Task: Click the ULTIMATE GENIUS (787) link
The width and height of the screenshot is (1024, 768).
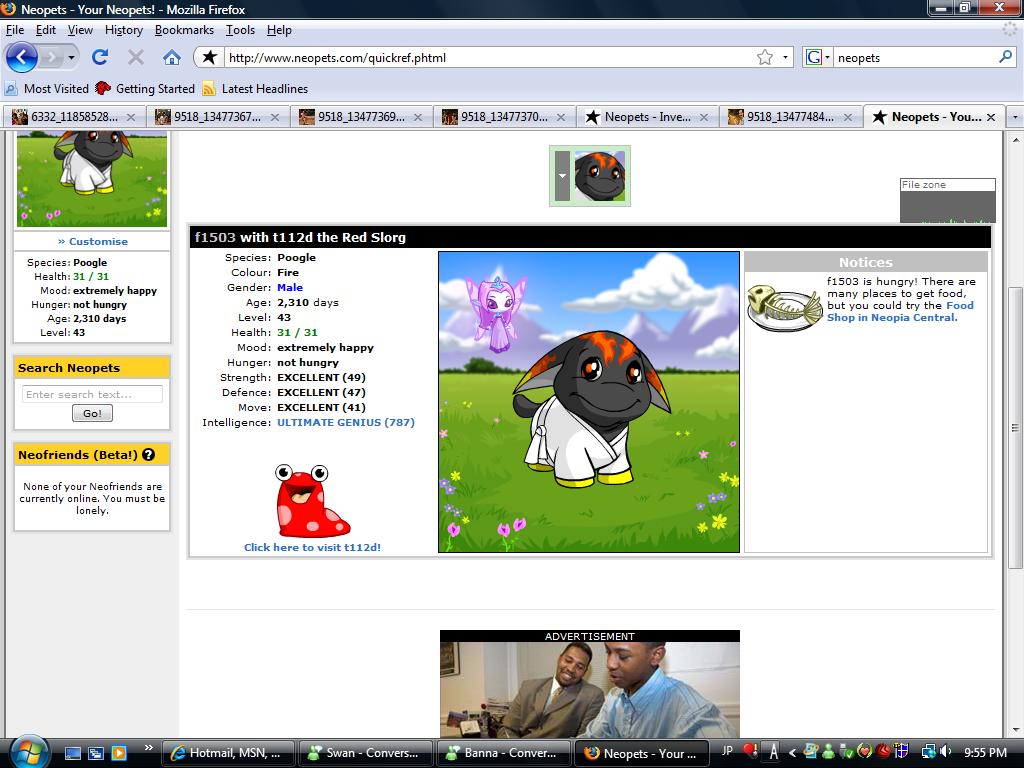Action: (x=346, y=423)
